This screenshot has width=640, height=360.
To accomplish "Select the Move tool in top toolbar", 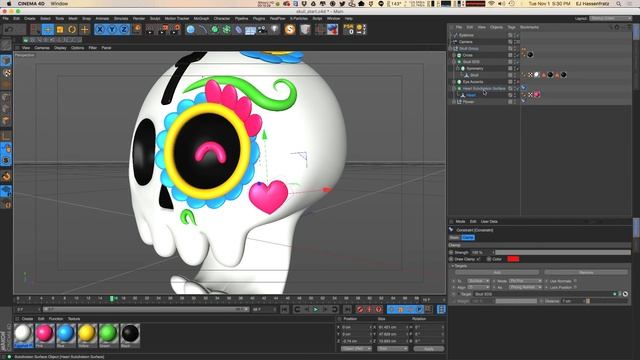I will click(x=48, y=29).
